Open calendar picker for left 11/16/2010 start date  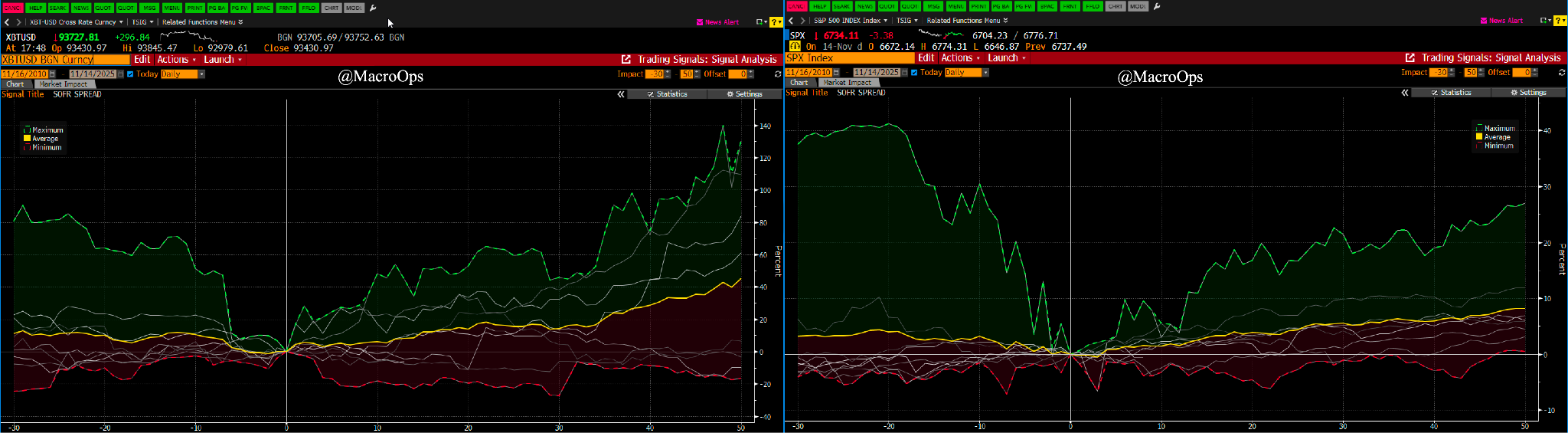coord(52,74)
